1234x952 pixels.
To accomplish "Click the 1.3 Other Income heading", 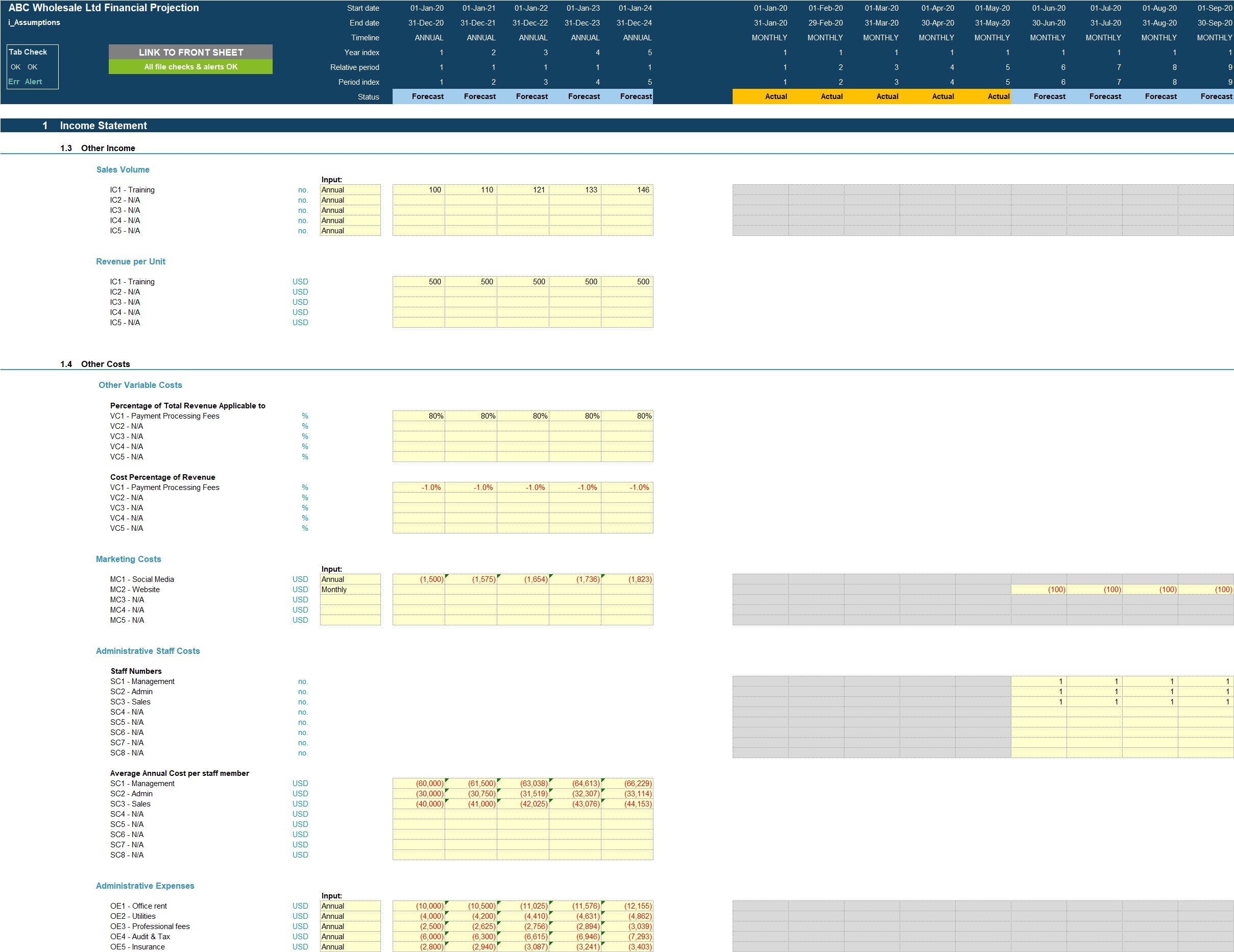I will [x=98, y=148].
